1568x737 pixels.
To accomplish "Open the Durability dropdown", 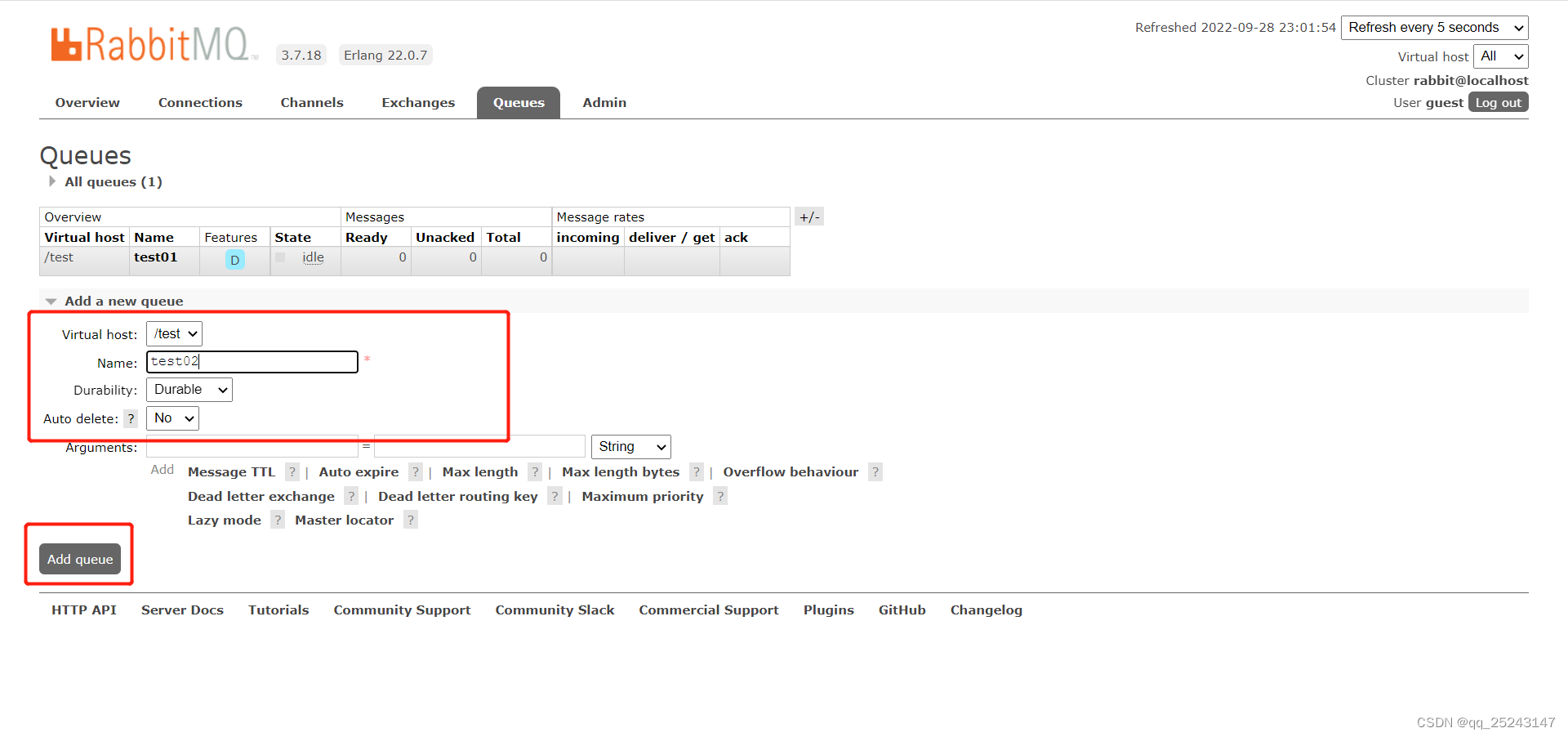I will pos(189,389).
